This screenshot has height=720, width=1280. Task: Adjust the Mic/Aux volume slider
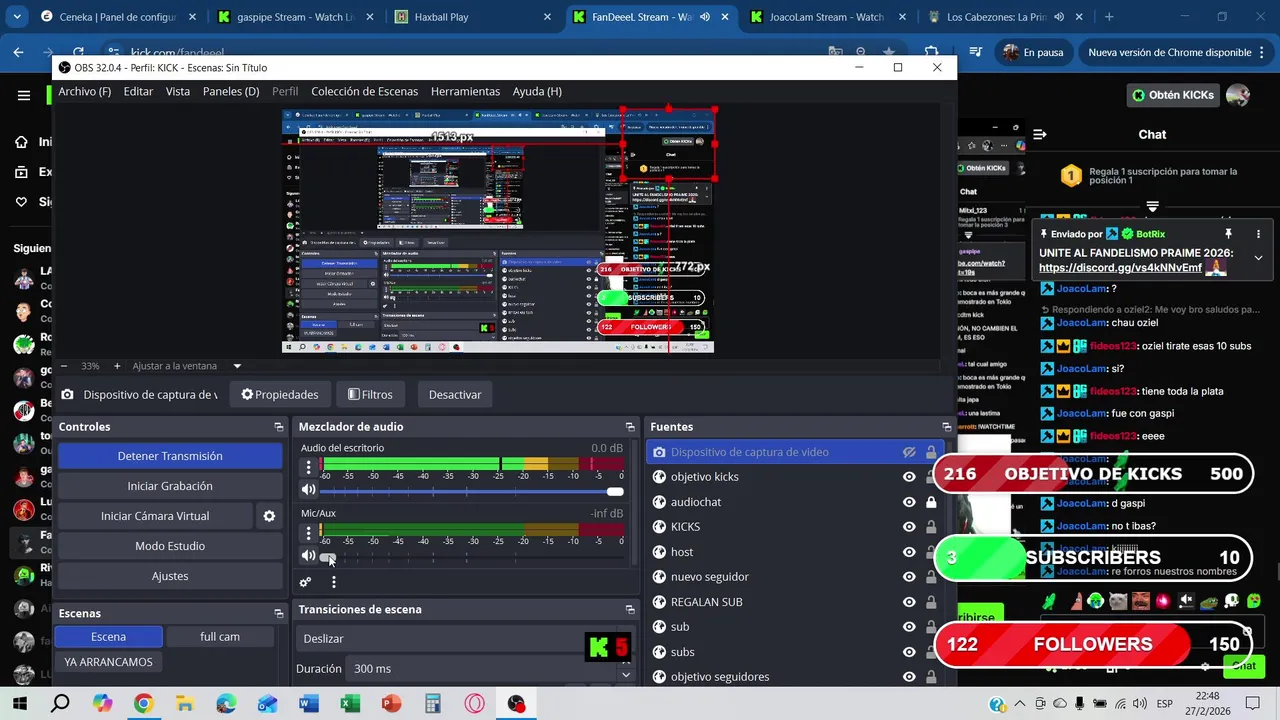coord(471,556)
